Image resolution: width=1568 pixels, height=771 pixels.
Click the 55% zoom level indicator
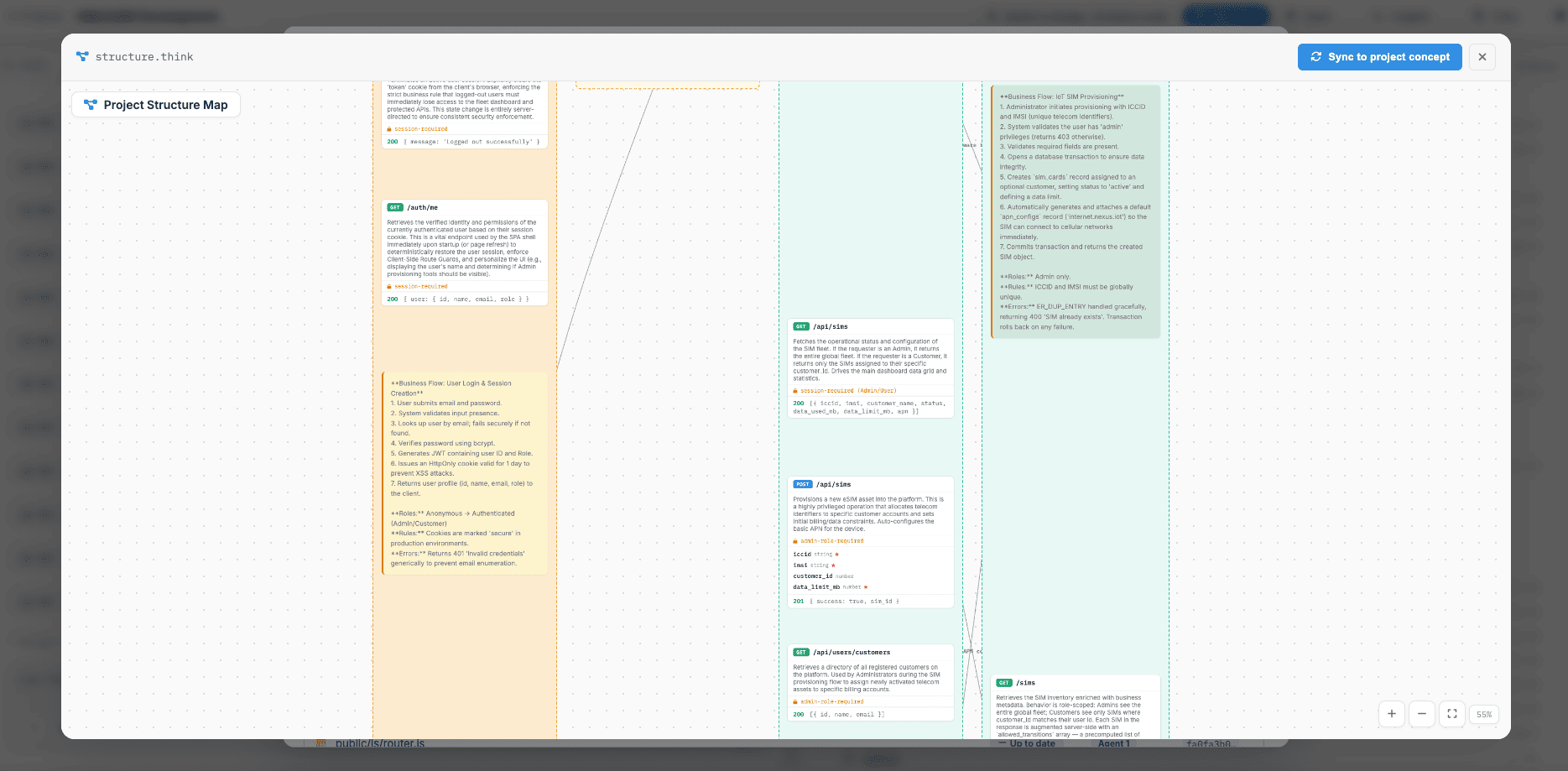click(x=1484, y=715)
